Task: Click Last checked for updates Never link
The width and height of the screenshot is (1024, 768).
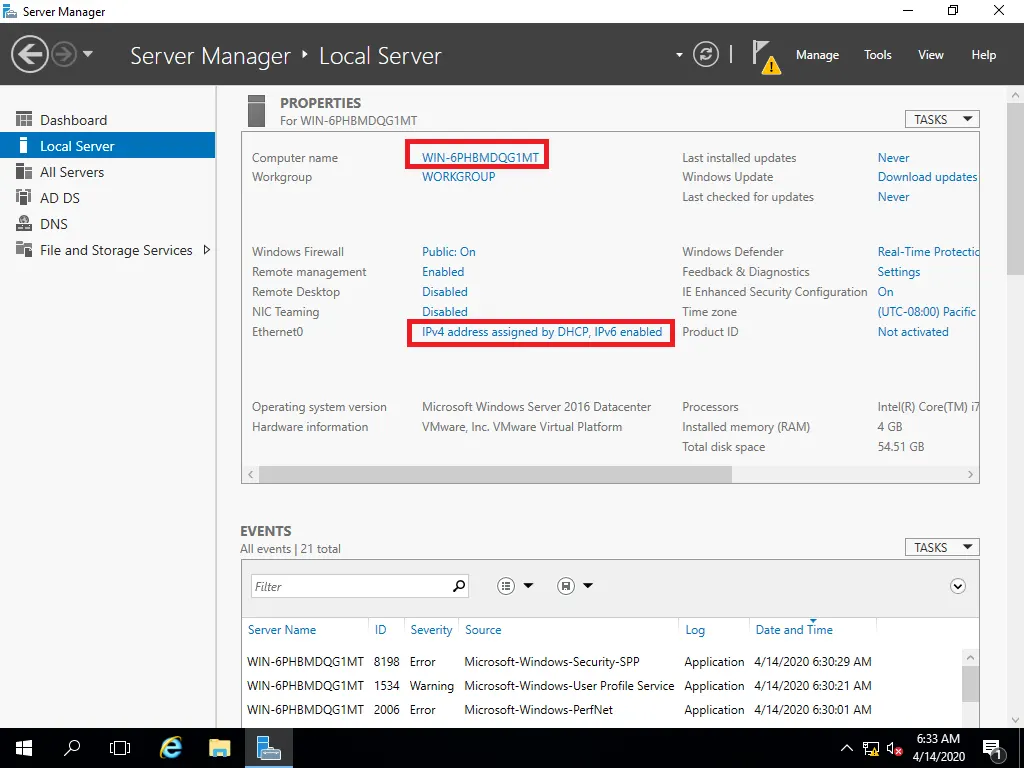Action: [x=893, y=197]
